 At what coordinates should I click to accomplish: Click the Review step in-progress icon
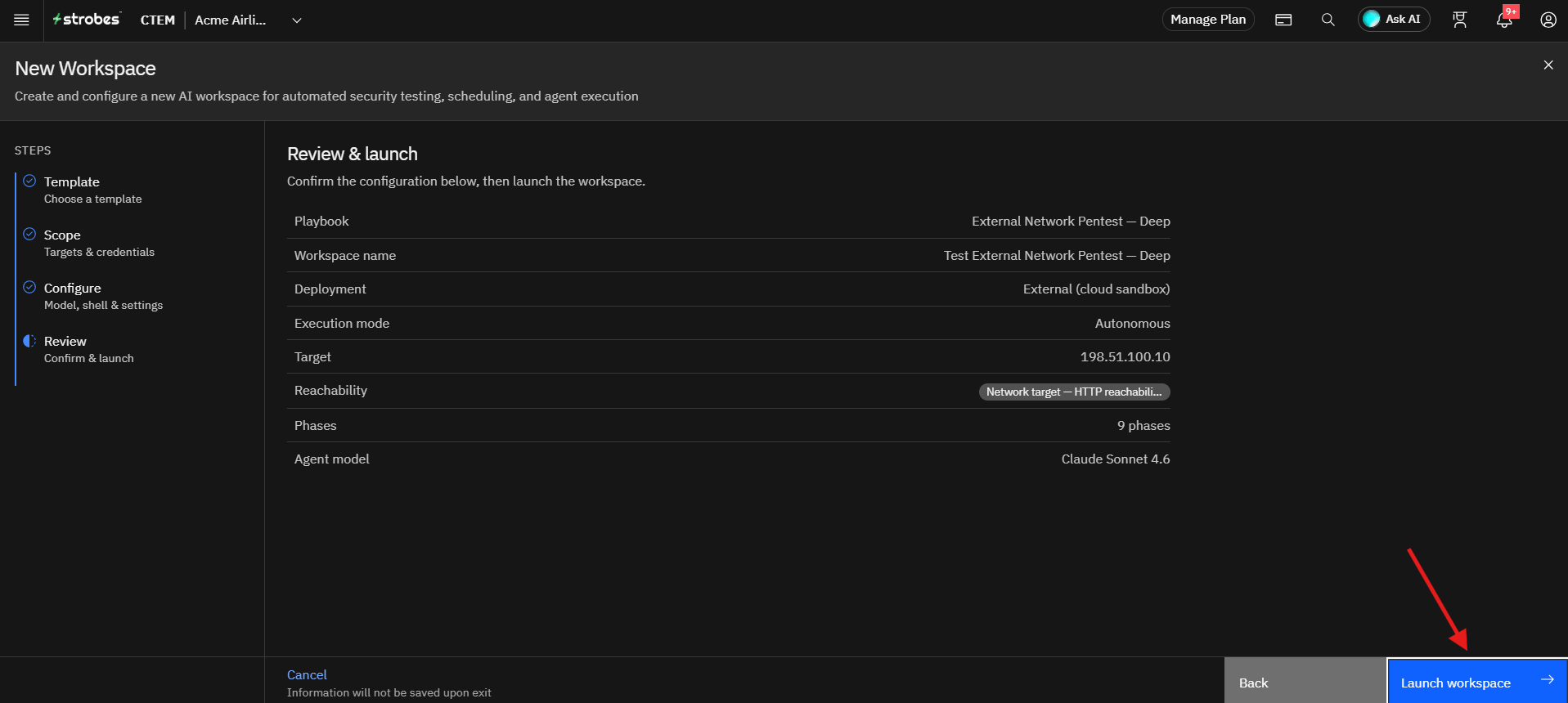pyautogui.click(x=29, y=341)
